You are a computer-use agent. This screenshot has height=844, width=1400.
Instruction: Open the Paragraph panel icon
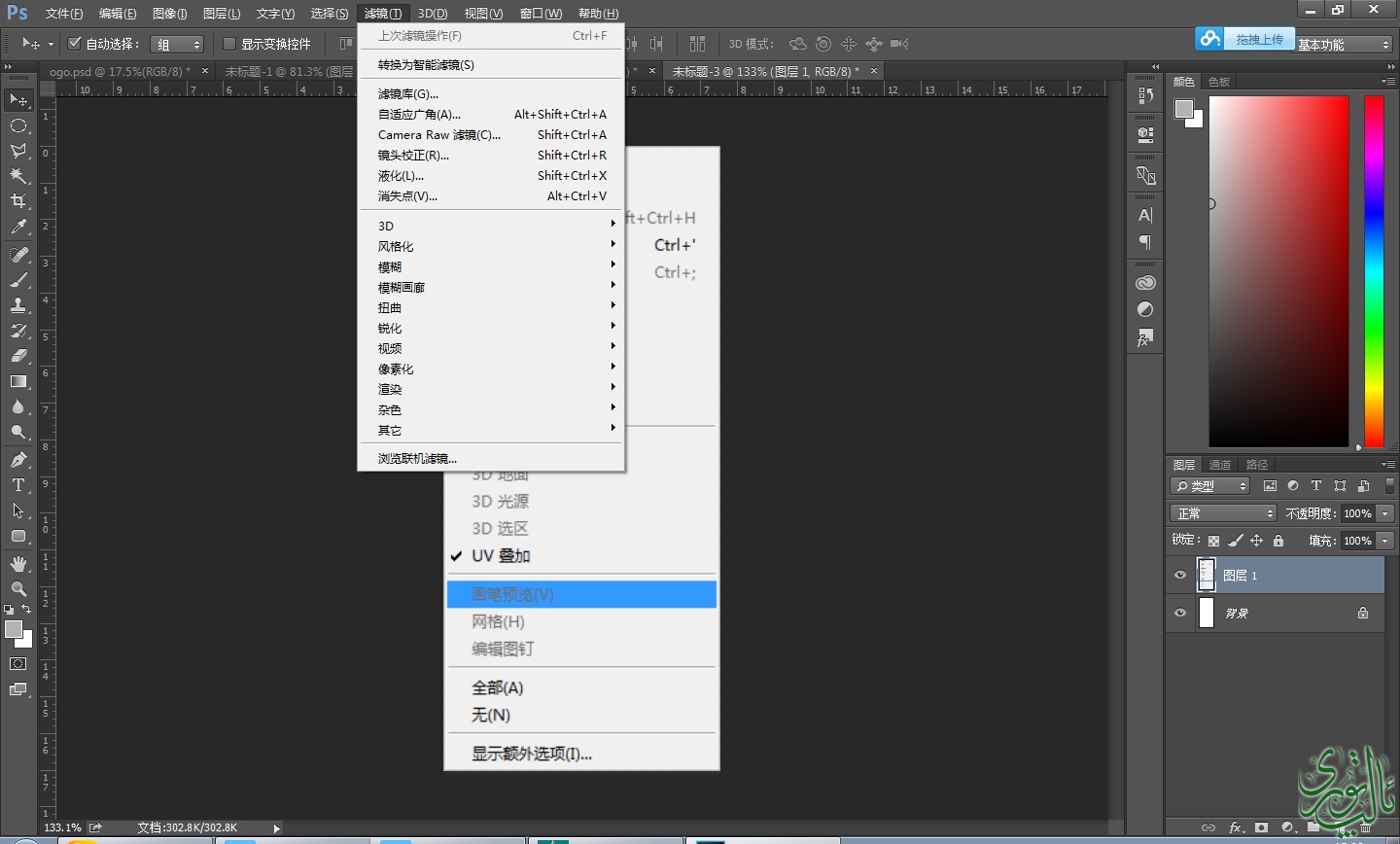pos(1145,242)
